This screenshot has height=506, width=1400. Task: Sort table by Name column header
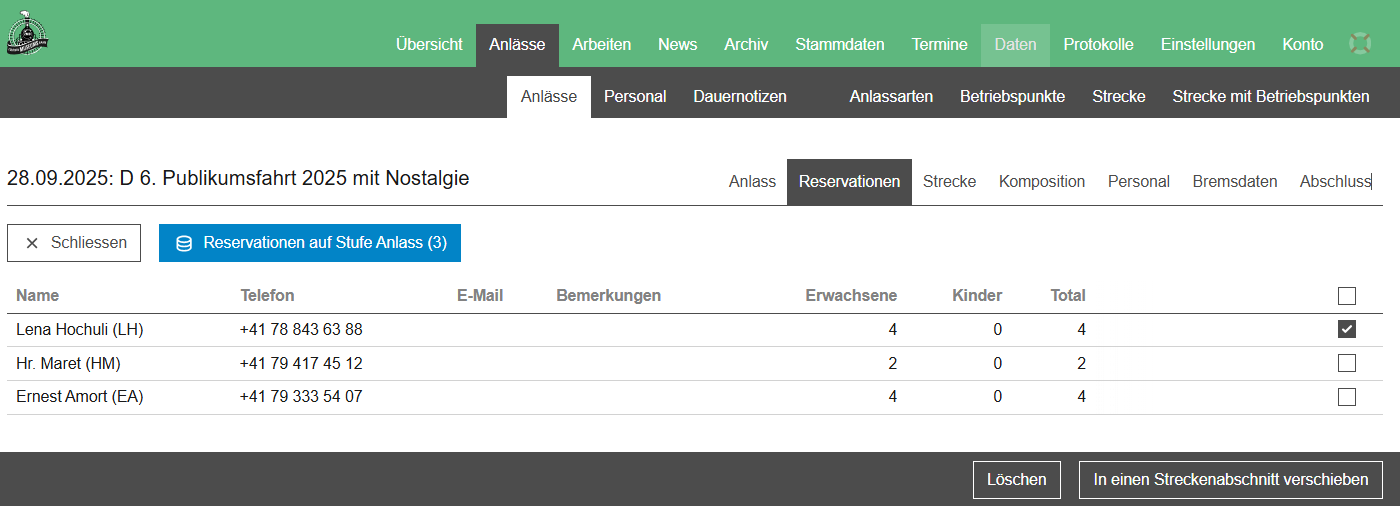point(38,296)
